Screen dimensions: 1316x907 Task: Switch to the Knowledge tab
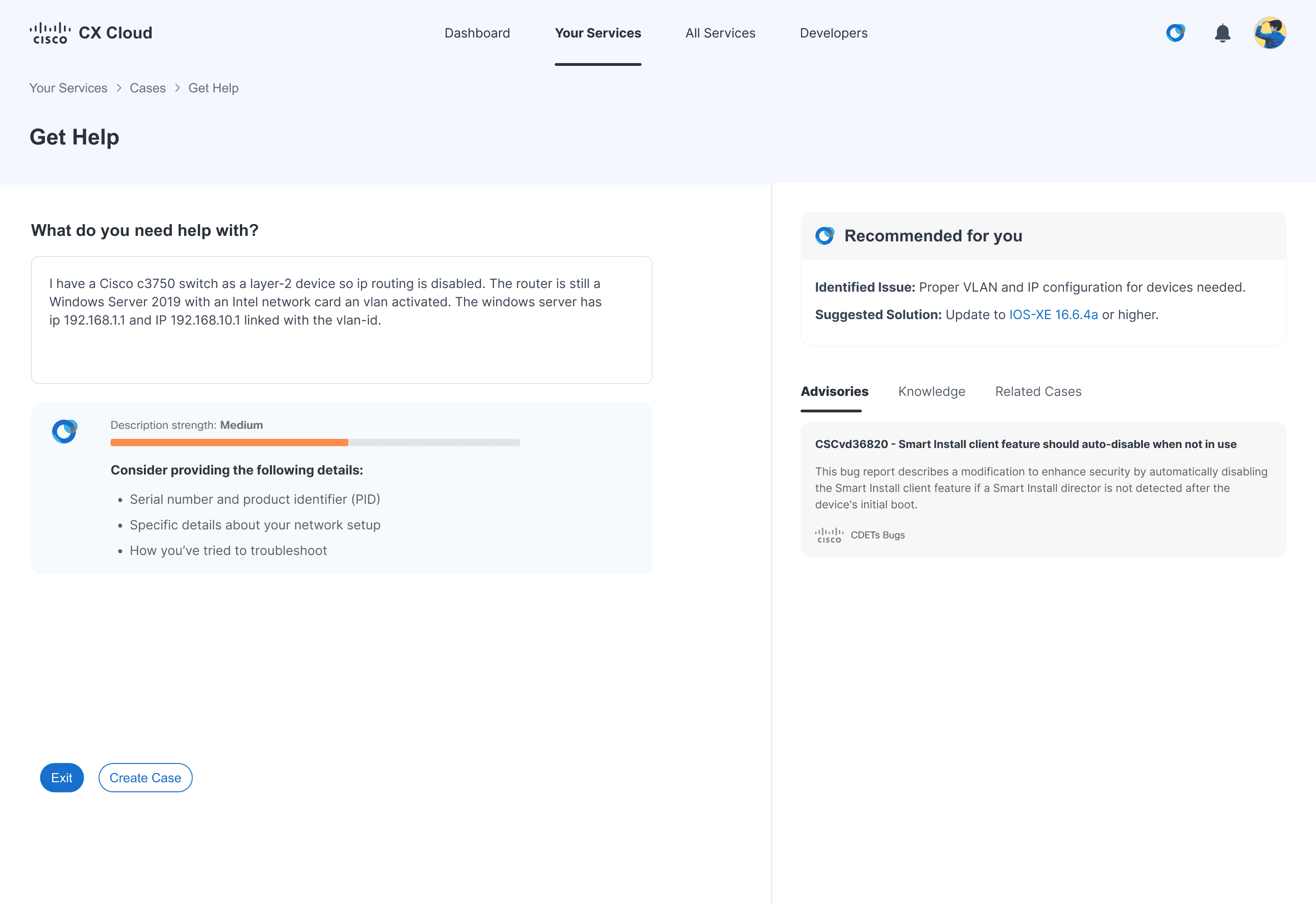coord(931,392)
